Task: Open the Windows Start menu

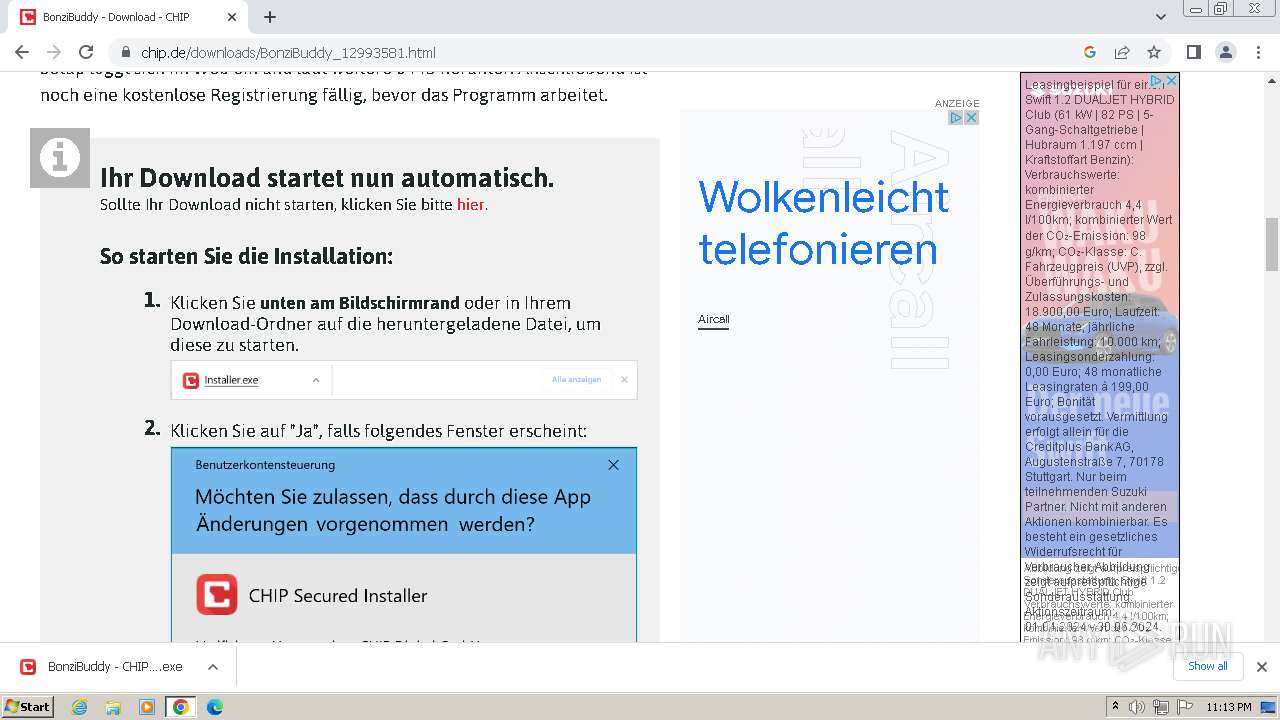Action: point(28,706)
